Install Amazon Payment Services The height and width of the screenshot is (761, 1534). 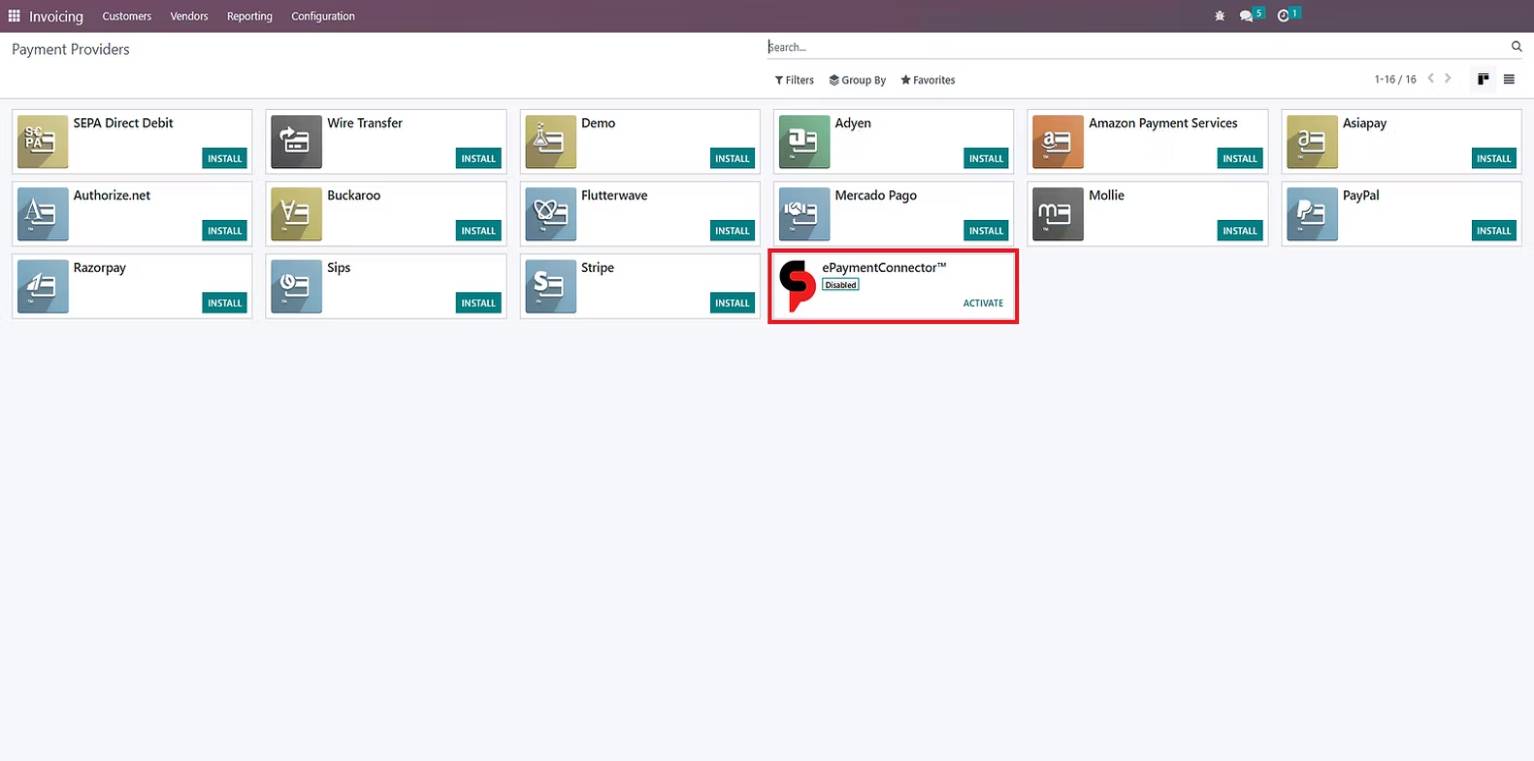point(1240,158)
